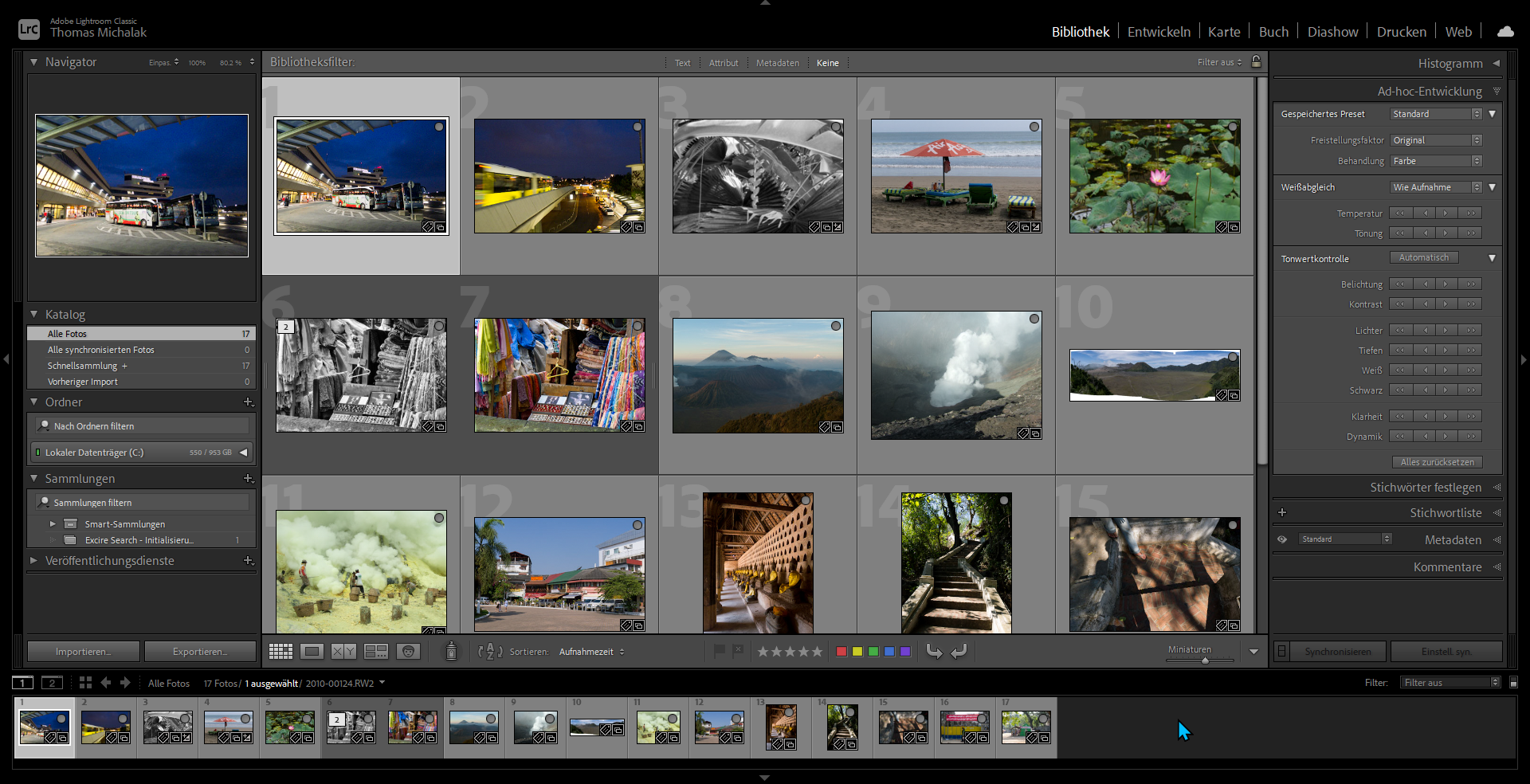Toggle quick collection marker on lotus photo
Viewport: 1530px width, 784px height.
[x=1233, y=127]
